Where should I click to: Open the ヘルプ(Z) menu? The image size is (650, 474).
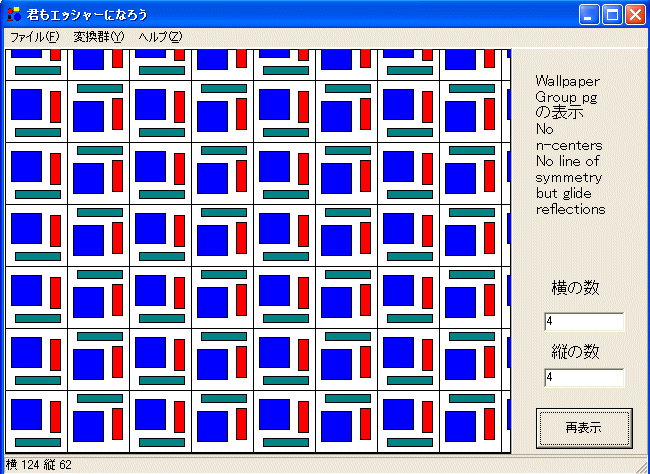(x=160, y=37)
